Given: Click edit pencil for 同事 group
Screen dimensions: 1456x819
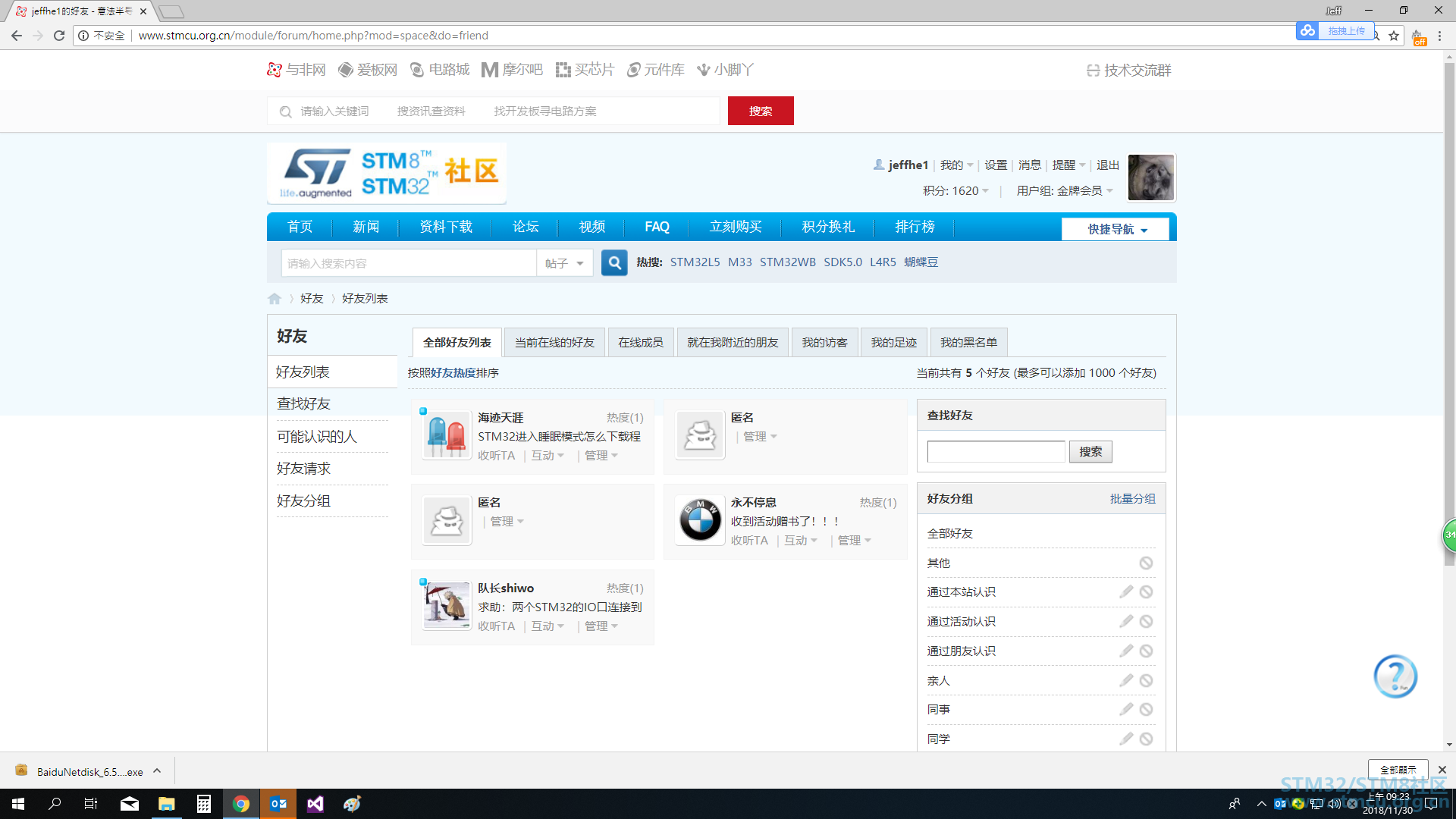Looking at the screenshot, I should click(1126, 709).
